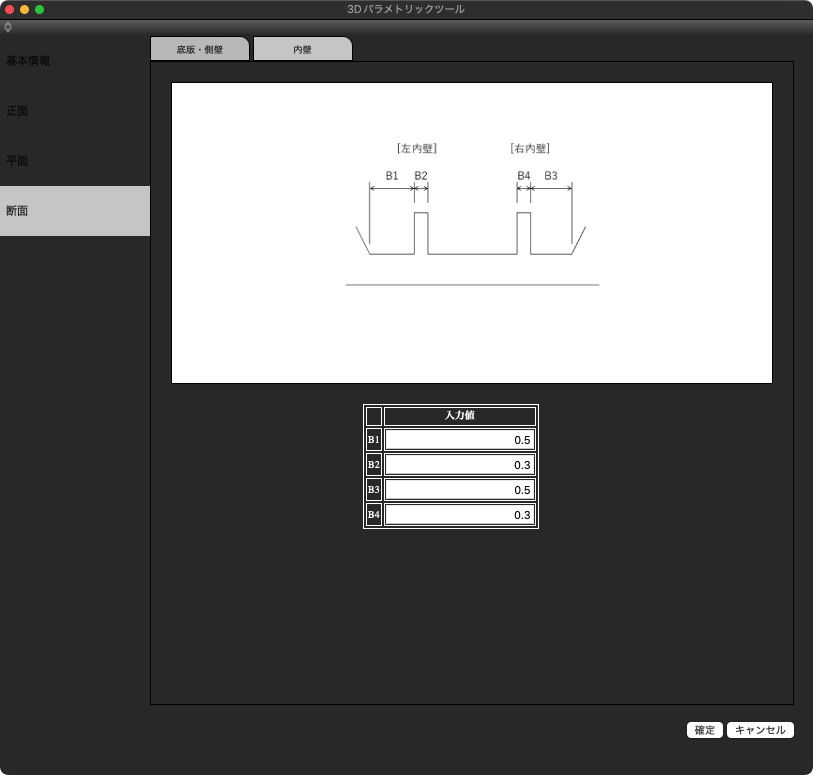
Task: Select the B4 input field
Action: point(459,515)
